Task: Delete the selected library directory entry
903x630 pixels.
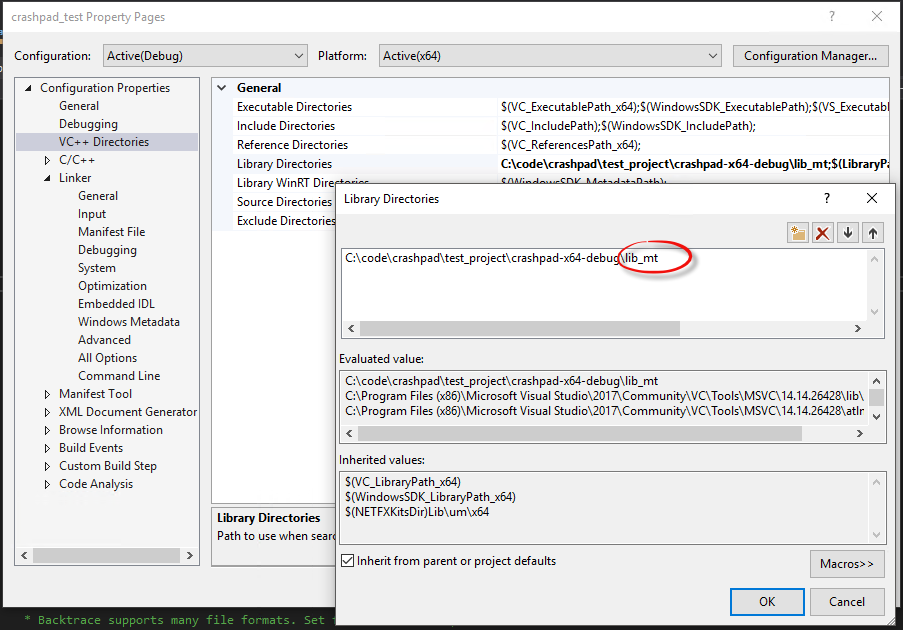Action: tap(822, 231)
